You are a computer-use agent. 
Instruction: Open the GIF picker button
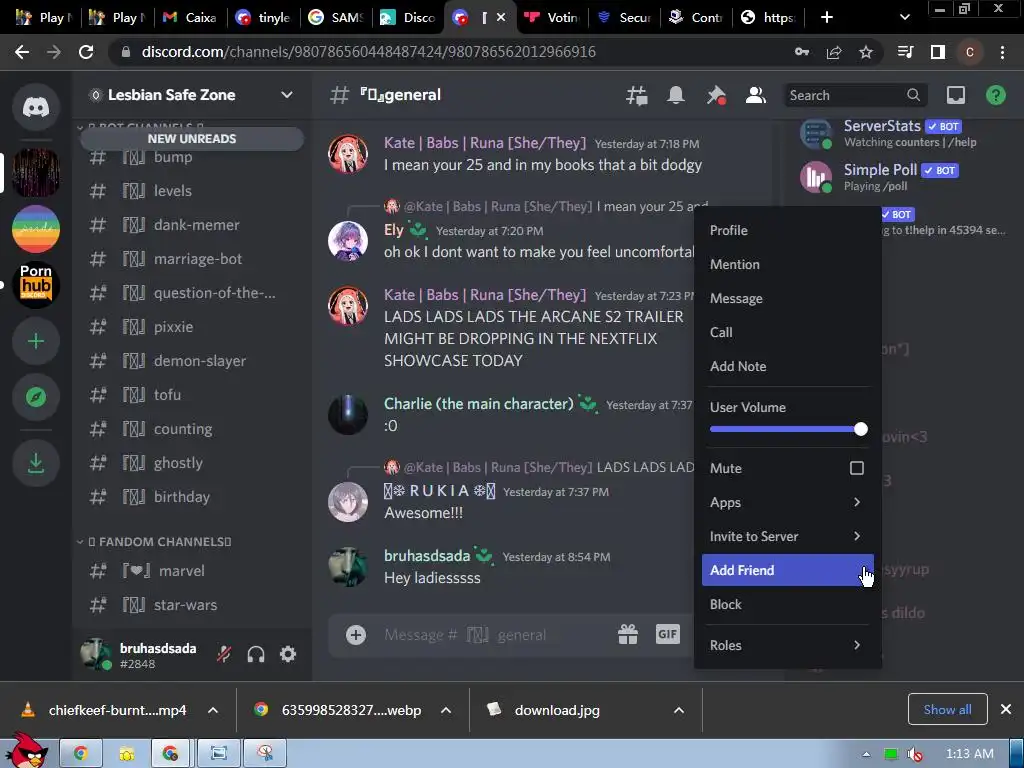click(667, 634)
